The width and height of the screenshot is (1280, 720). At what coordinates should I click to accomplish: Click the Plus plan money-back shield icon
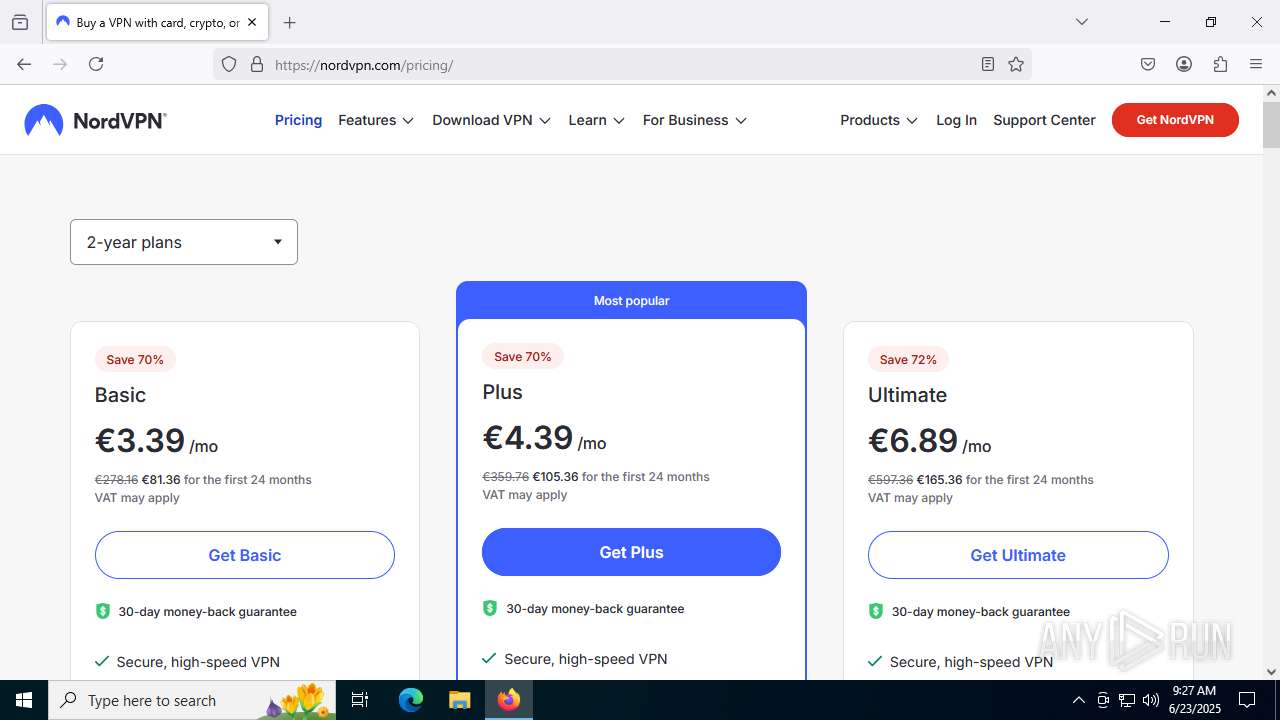pos(490,608)
